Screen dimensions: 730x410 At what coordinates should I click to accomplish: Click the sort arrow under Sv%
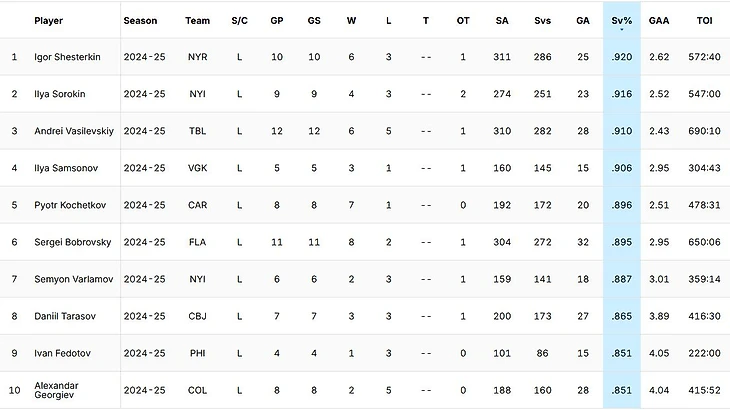click(x=622, y=30)
